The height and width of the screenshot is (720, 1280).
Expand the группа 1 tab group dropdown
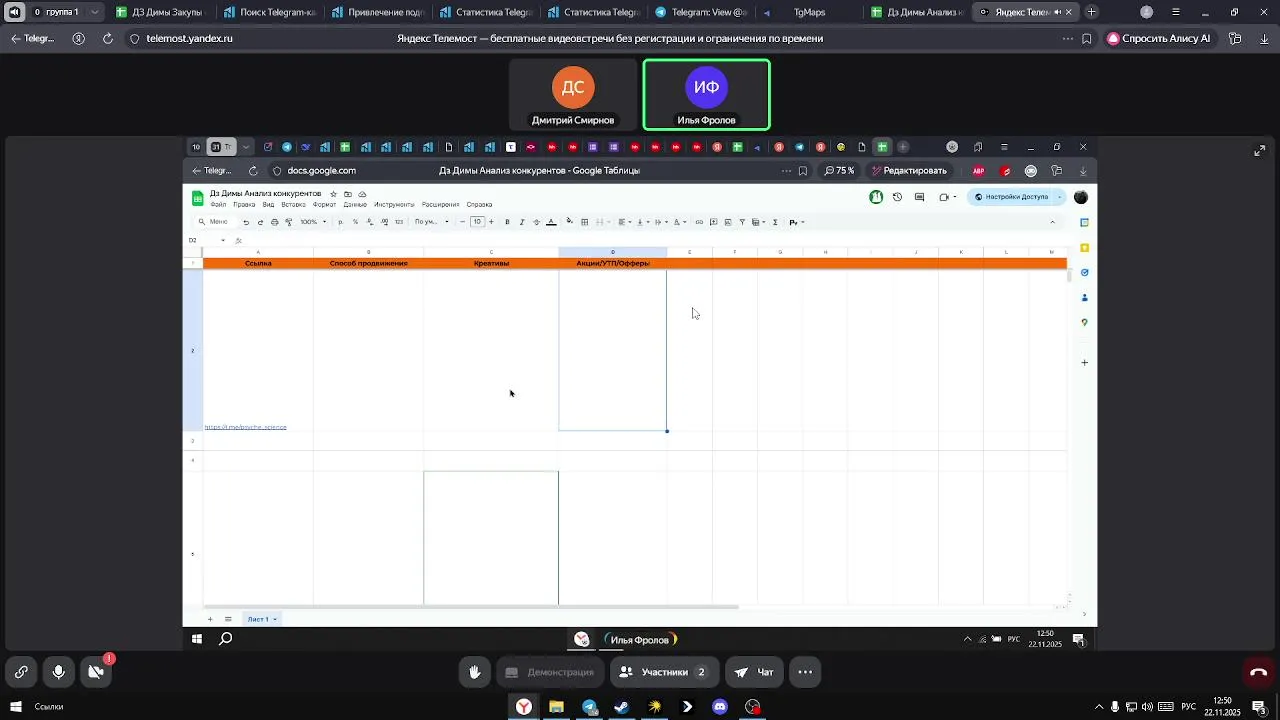coord(95,12)
